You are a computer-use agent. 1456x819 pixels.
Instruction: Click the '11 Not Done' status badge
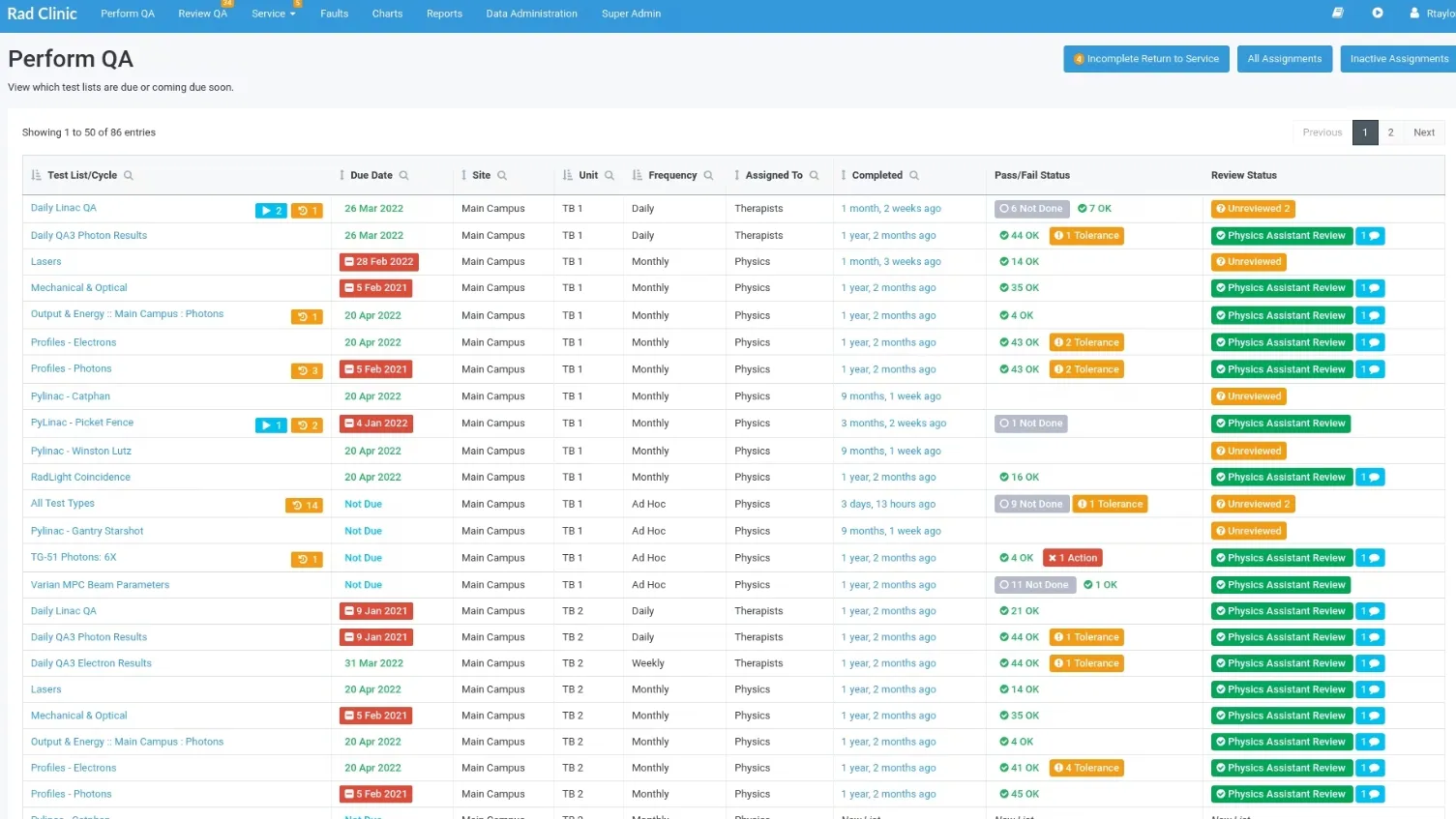[1034, 585]
